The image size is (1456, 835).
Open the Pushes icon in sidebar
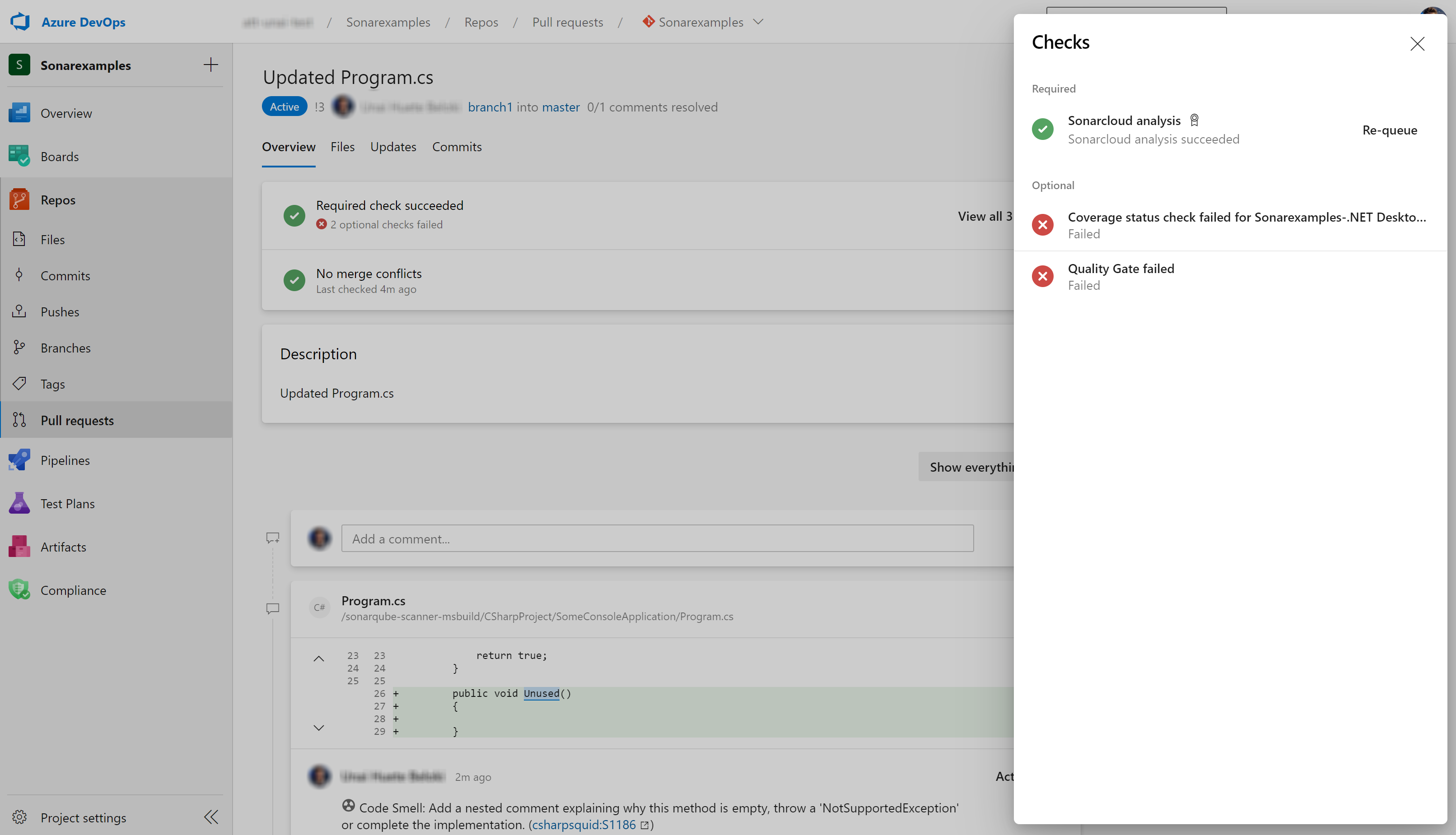[19, 311]
